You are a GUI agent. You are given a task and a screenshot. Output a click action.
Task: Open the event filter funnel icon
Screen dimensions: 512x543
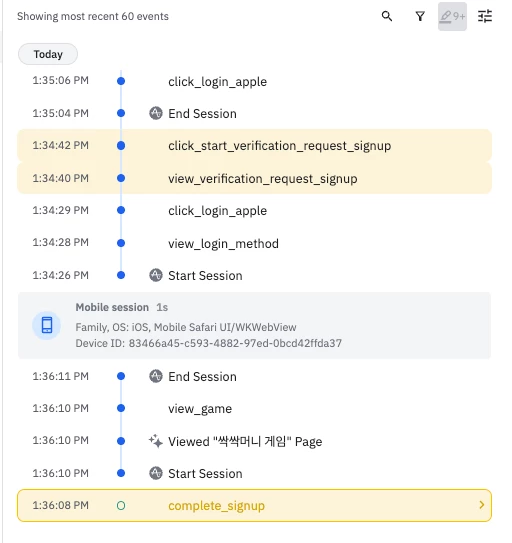click(420, 16)
